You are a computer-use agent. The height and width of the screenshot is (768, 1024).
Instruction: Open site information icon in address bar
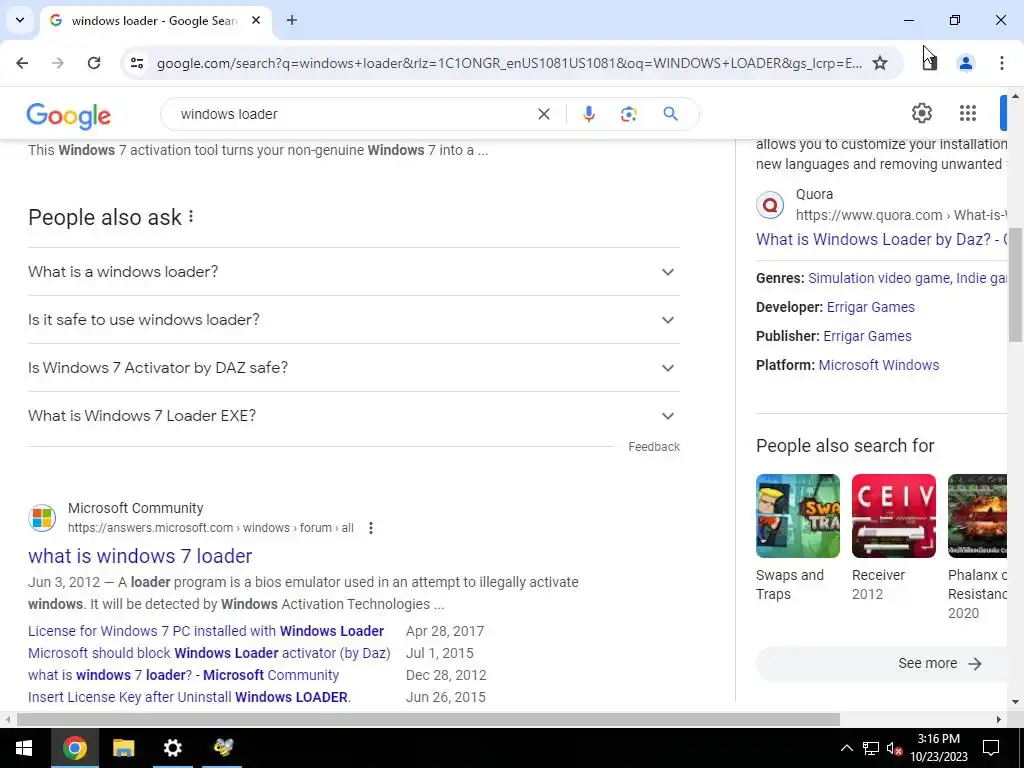[x=136, y=63]
